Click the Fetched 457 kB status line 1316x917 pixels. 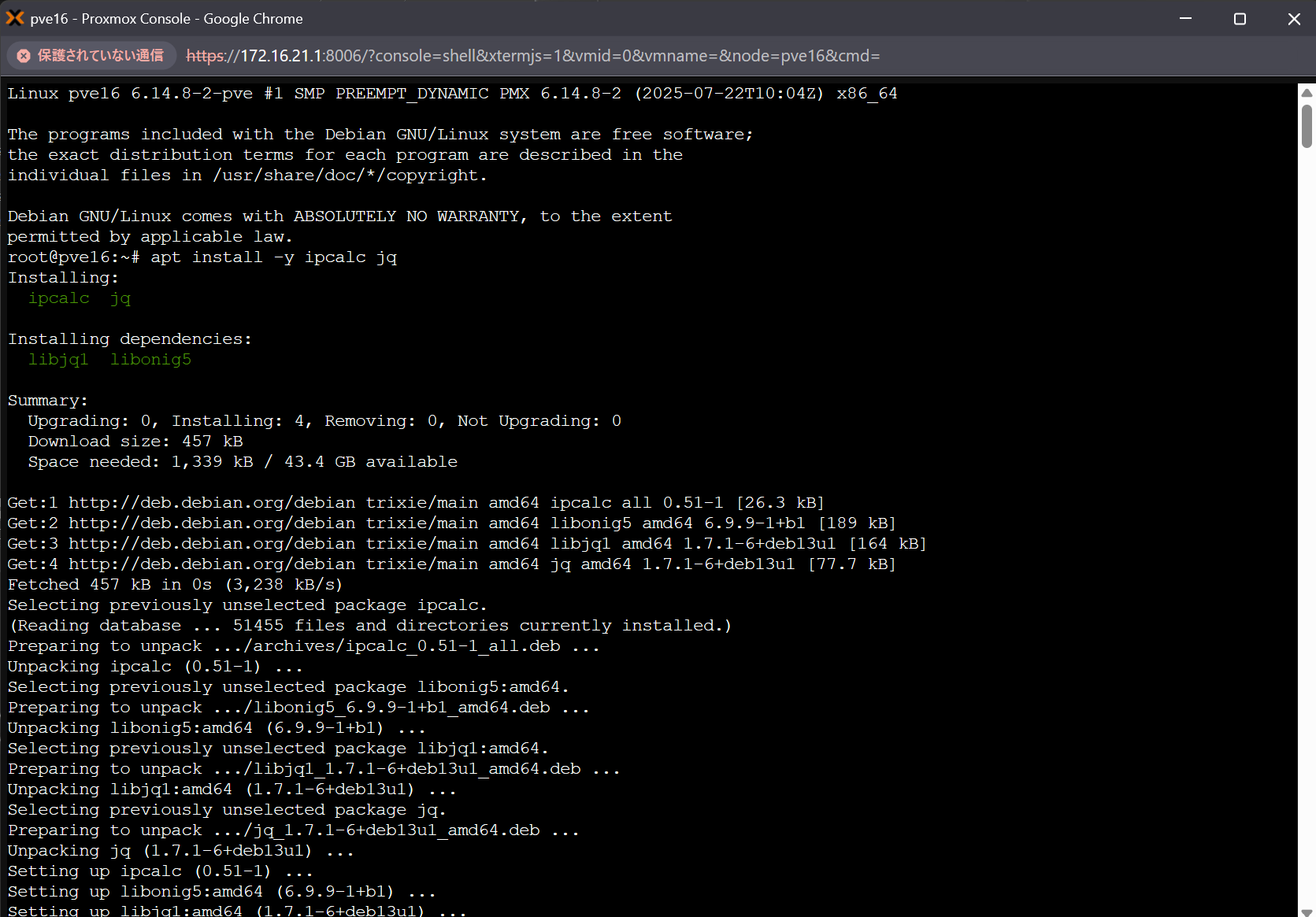coord(174,584)
